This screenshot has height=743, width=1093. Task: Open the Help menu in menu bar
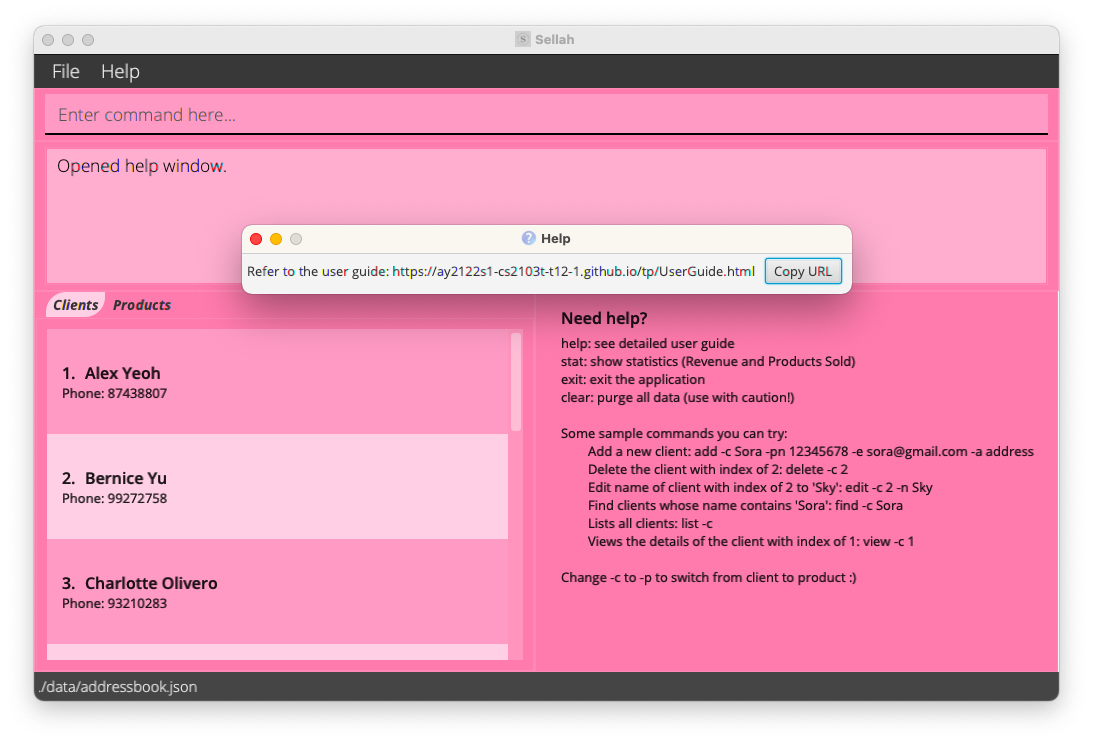coord(120,71)
